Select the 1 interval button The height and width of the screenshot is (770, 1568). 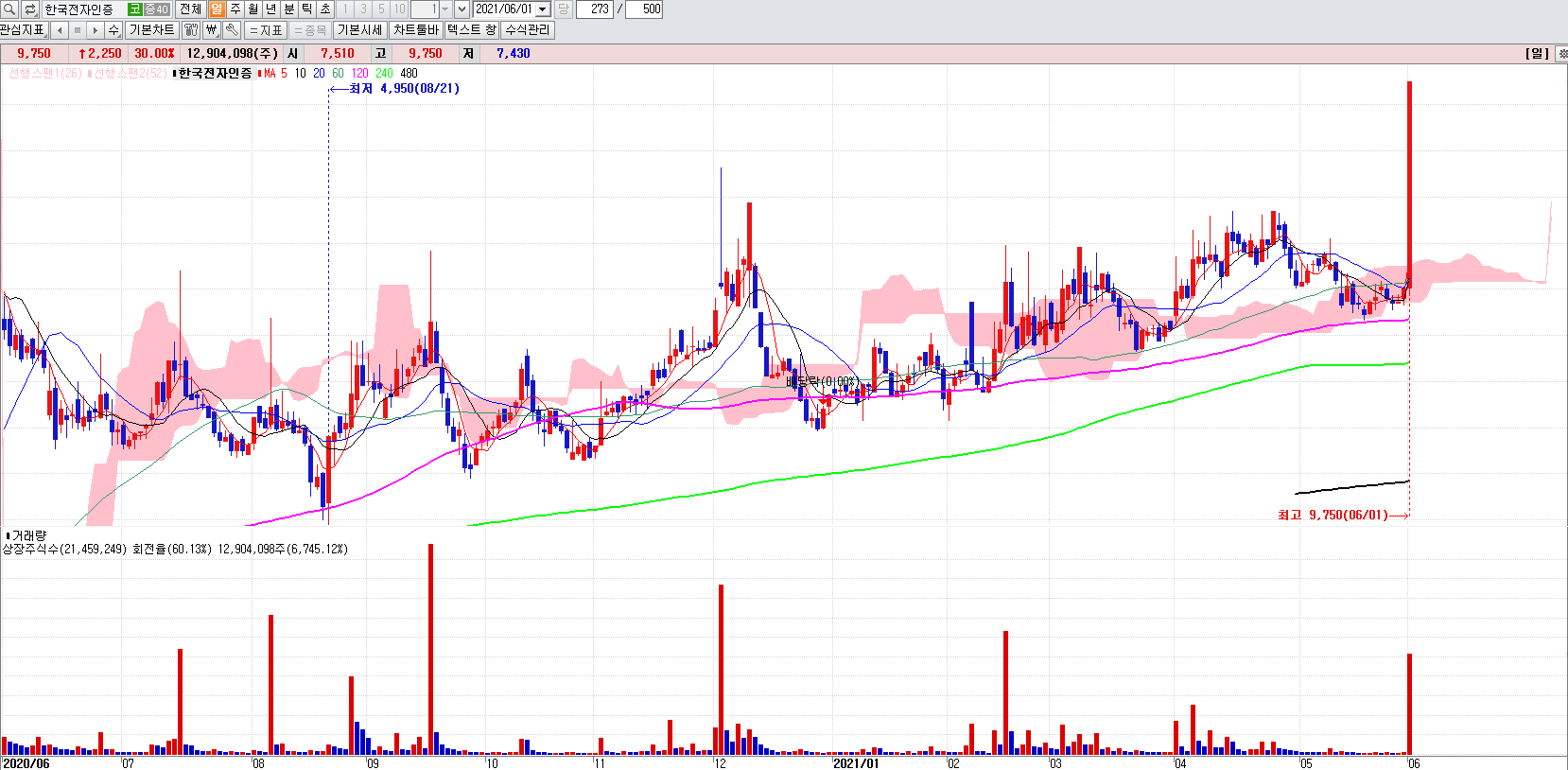345,9
